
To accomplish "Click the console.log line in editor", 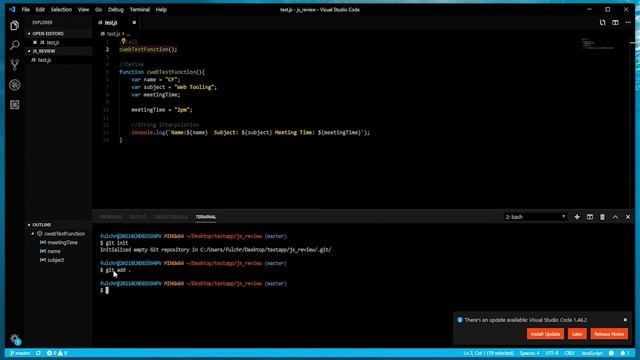I will (250, 133).
